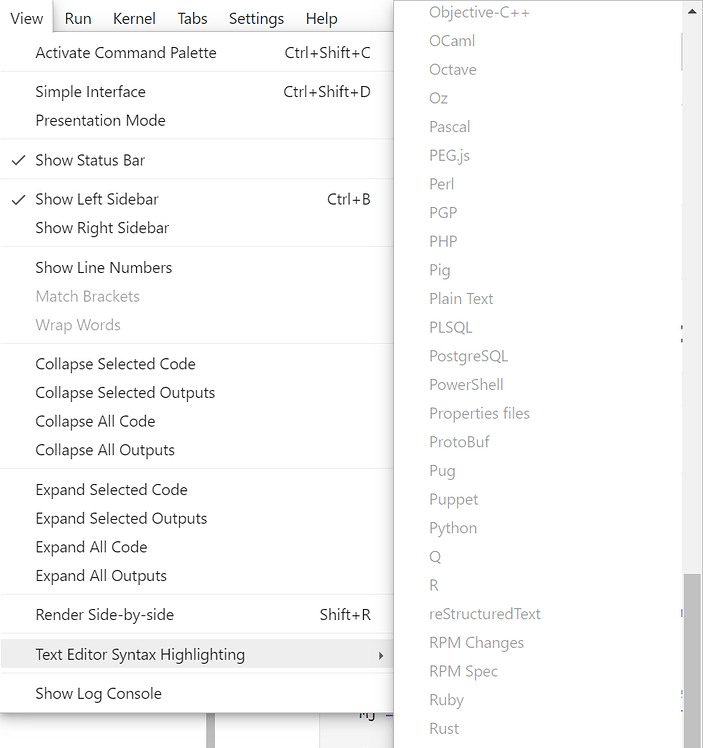Screen dimensions: 703x748
Task: Click Render Side-by-side
Action: 104,615
